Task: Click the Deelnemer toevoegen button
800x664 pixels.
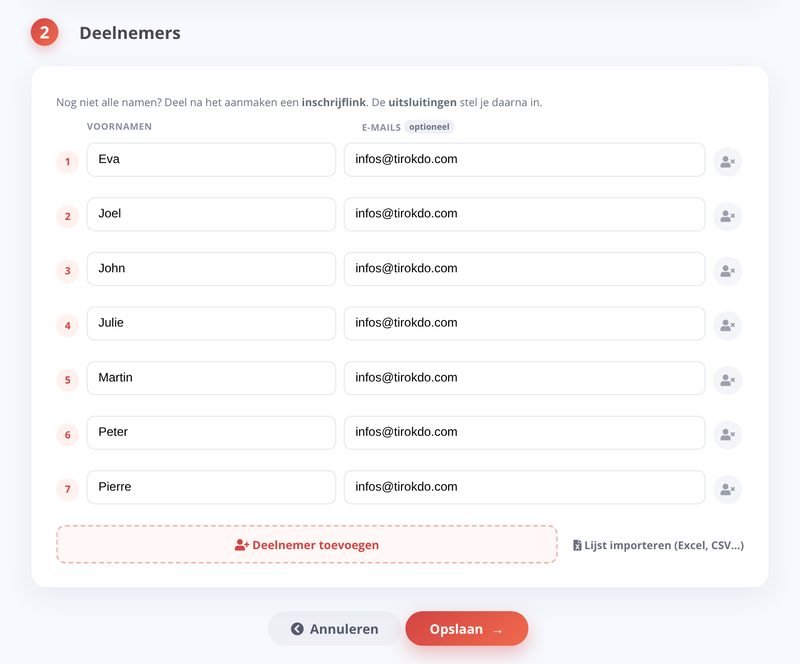Action: click(307, 545)
